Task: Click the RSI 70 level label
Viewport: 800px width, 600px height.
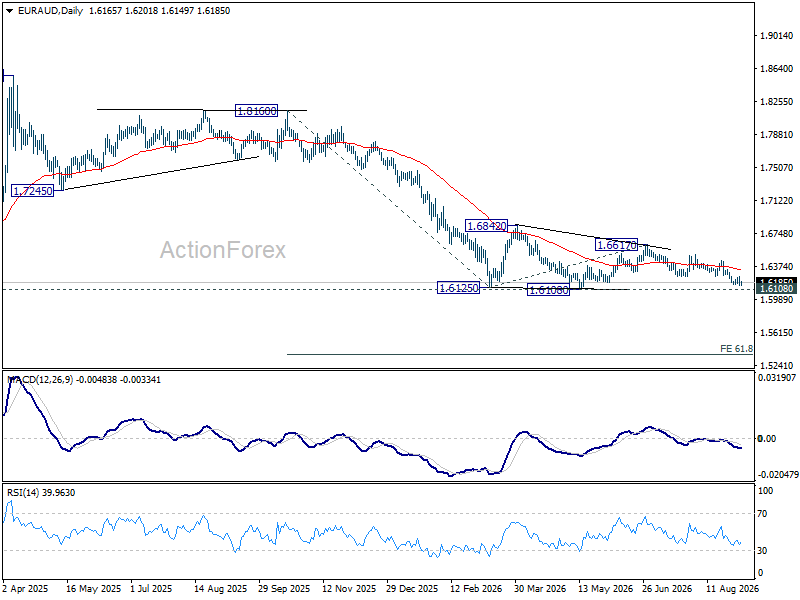Action: coord(762,513)
